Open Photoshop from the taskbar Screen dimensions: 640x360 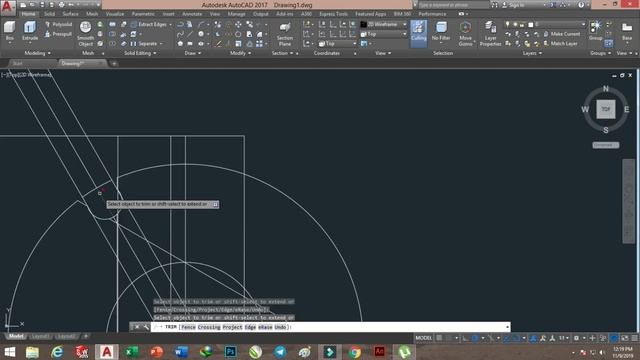coord(231,352)
